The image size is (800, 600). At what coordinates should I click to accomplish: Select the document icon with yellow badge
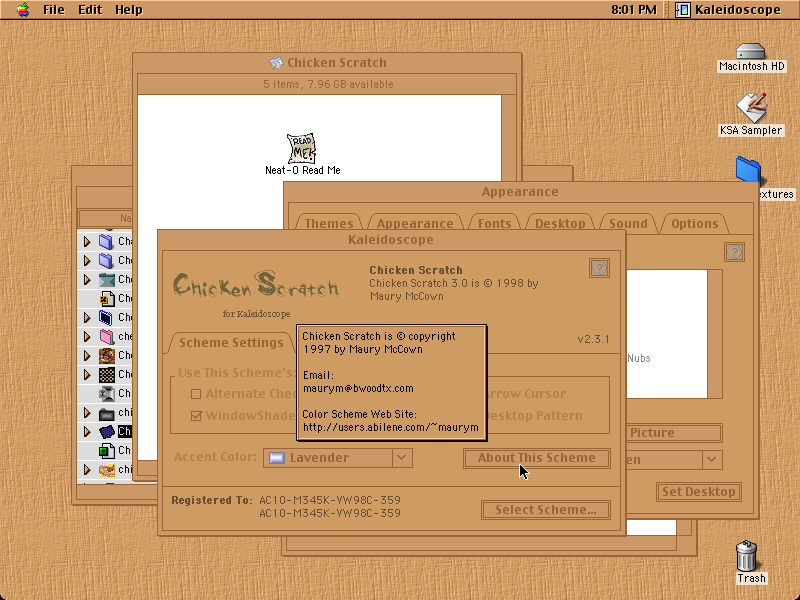point(107,298)
